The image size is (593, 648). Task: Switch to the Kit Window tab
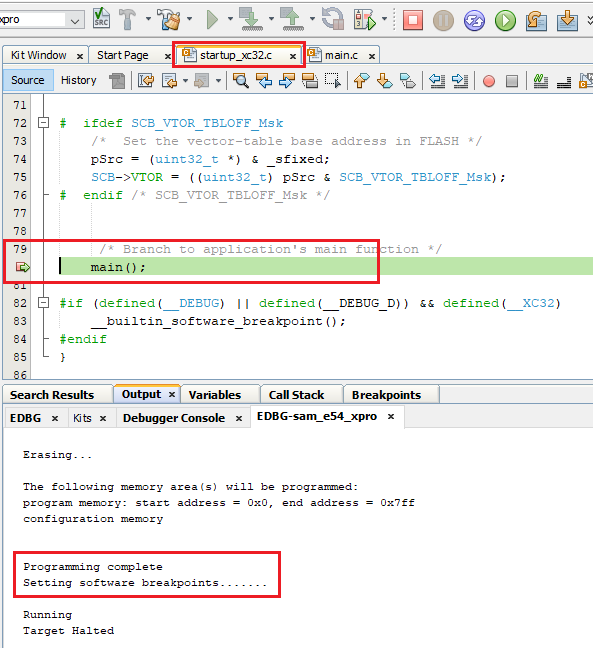pyautogui.click(x=38, y=55)
